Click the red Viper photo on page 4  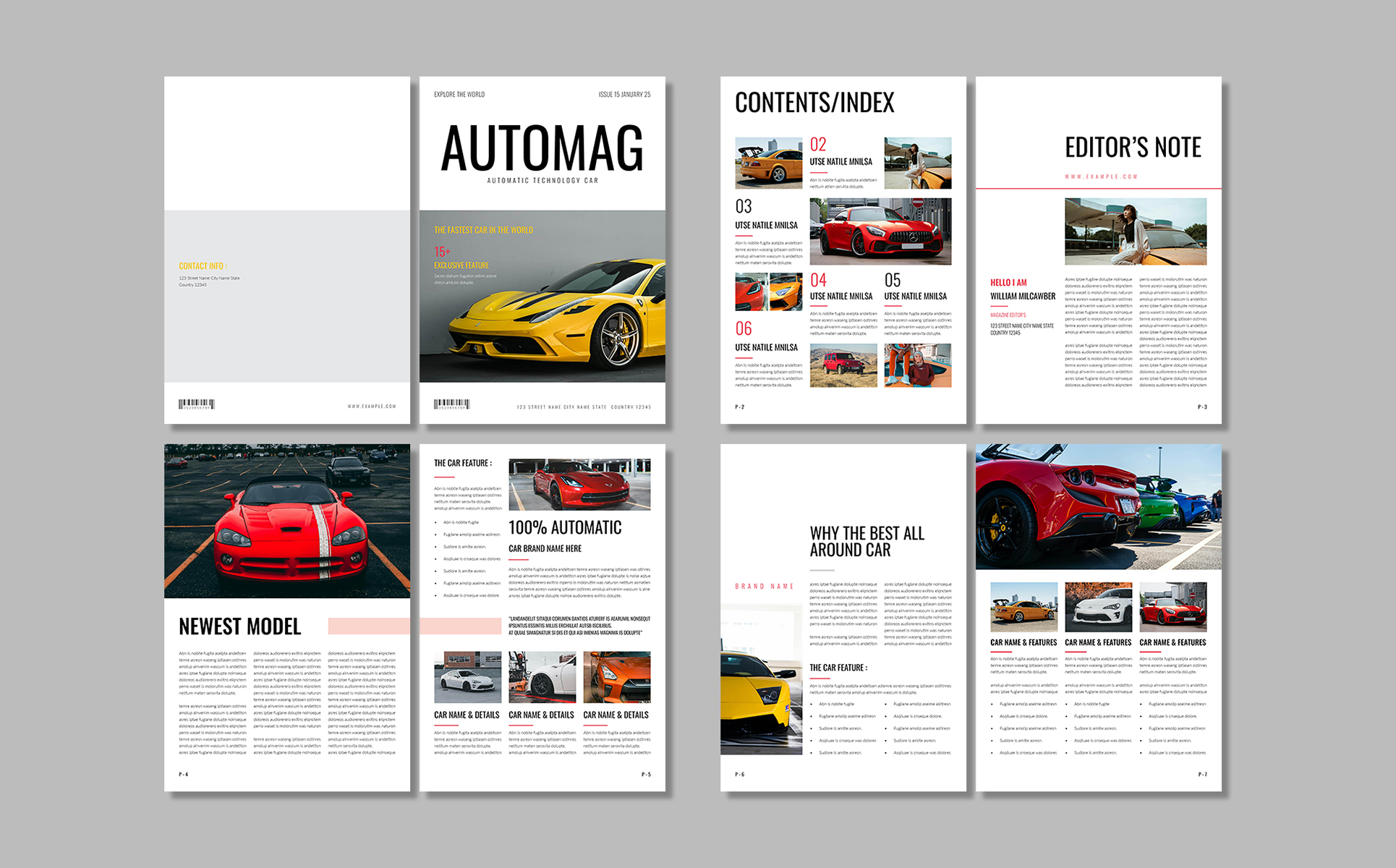coord(287,521)
